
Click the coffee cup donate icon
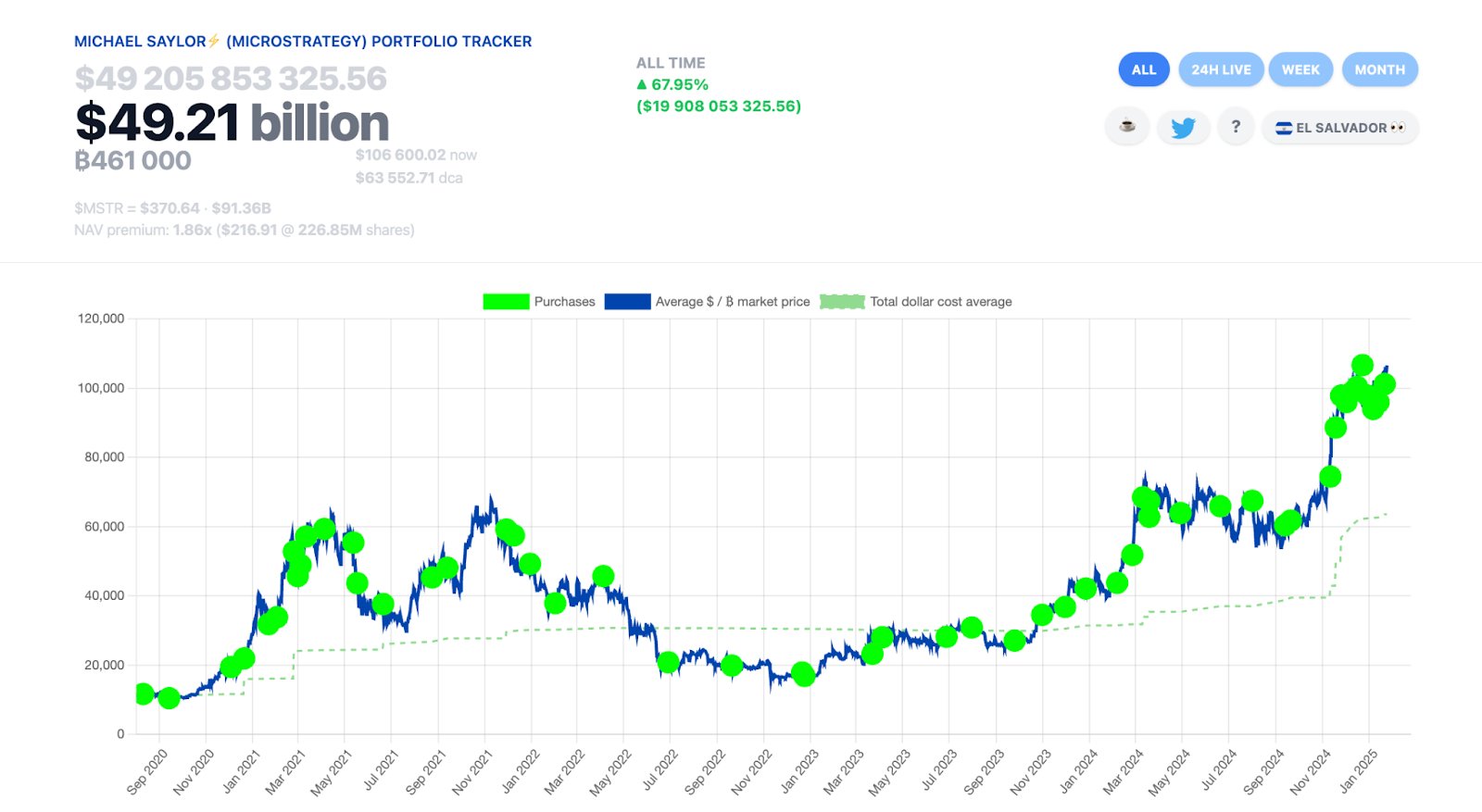tap(1127, 127)
